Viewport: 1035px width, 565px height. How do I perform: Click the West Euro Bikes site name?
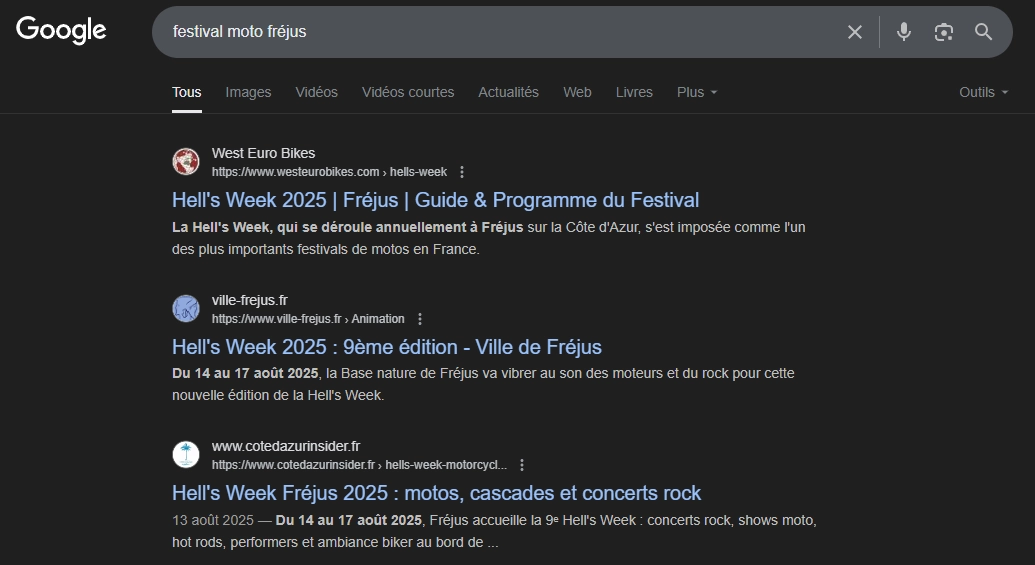tap(263, 153)
